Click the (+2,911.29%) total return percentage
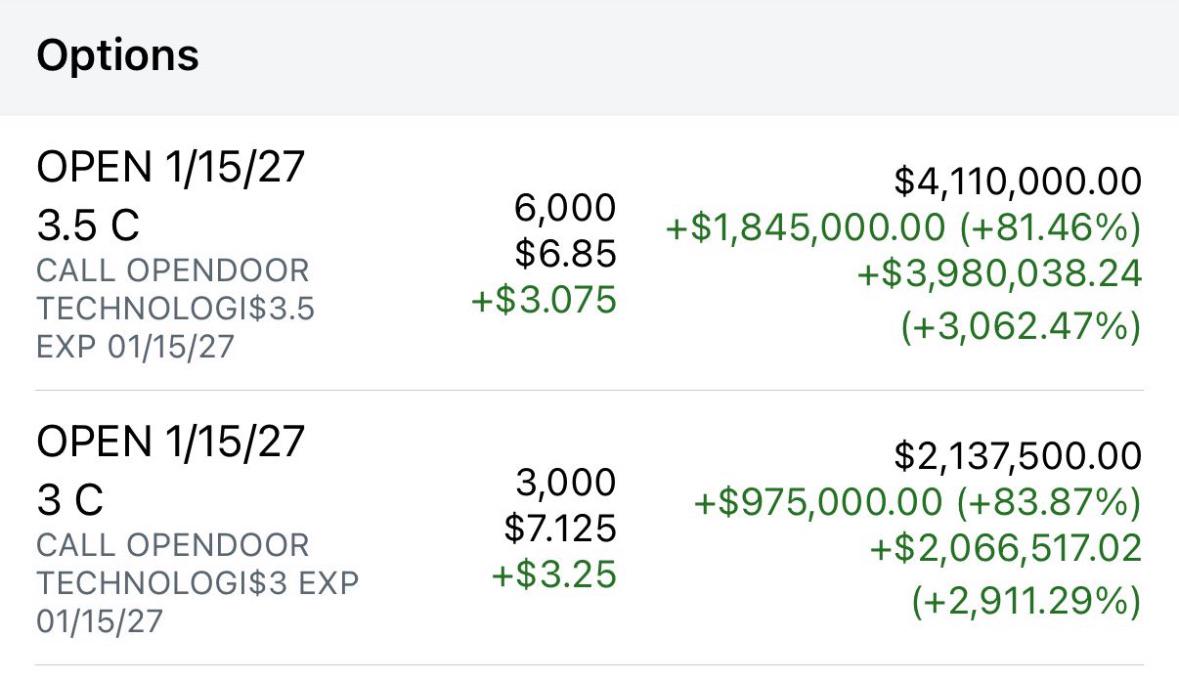The image size is (1179, 677). [x=1024, y=602]
